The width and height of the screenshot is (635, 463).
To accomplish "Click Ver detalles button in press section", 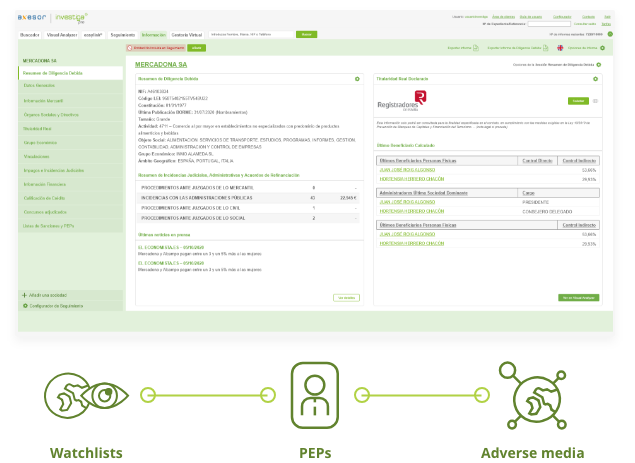I will (346, 298).
